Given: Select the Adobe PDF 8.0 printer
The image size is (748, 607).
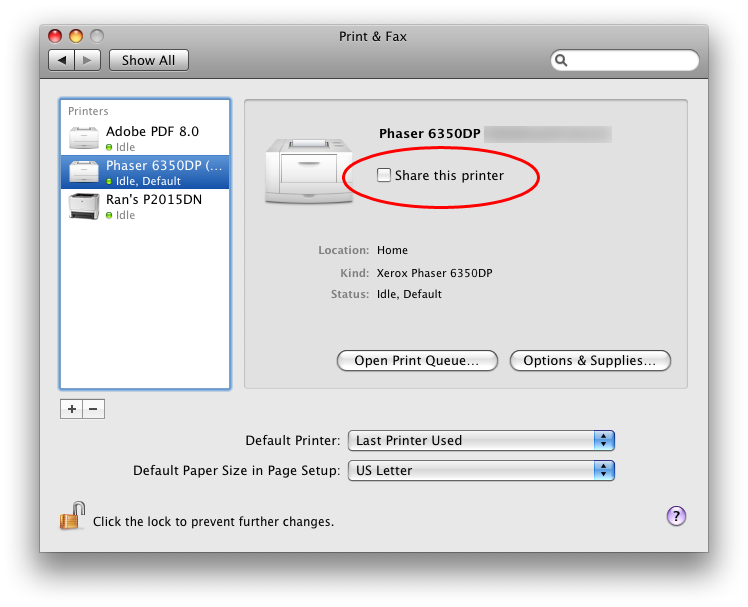Looking at the screenshot, I should click(x=145, y=138).
